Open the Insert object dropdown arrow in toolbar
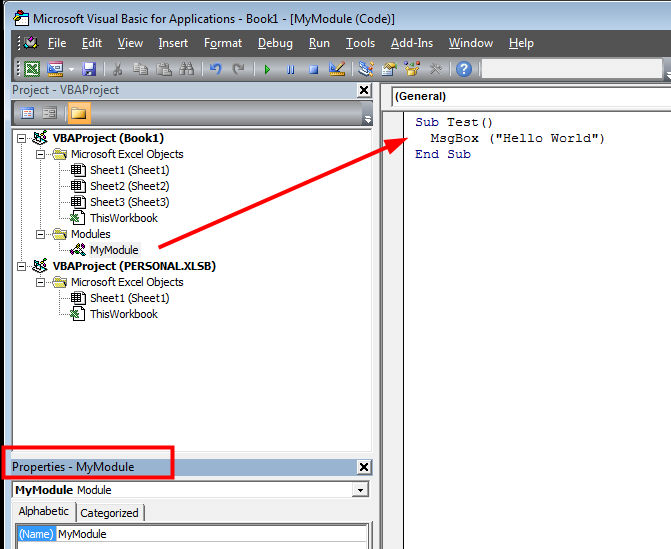This screenshot has width=671, height=549. click(71, 69)
